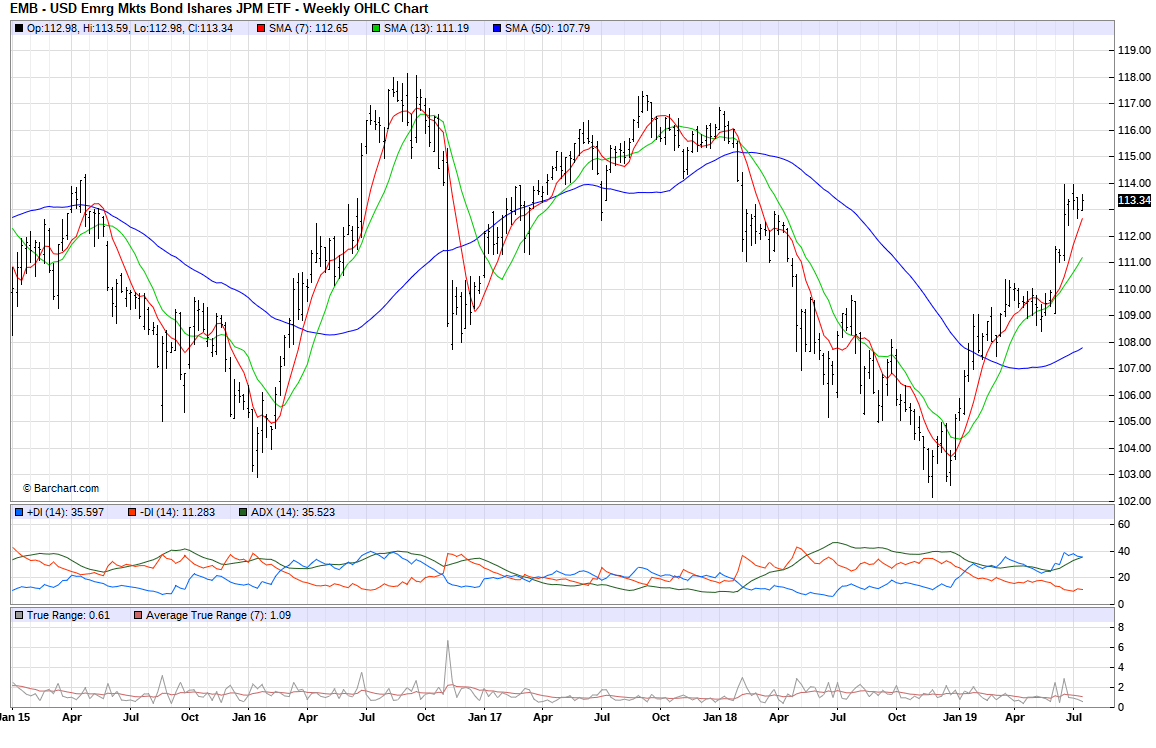The width and height of the screenshot is (1156, 748).
Task: Select the 107.00 price axis label
Action: click(1134, 368)
